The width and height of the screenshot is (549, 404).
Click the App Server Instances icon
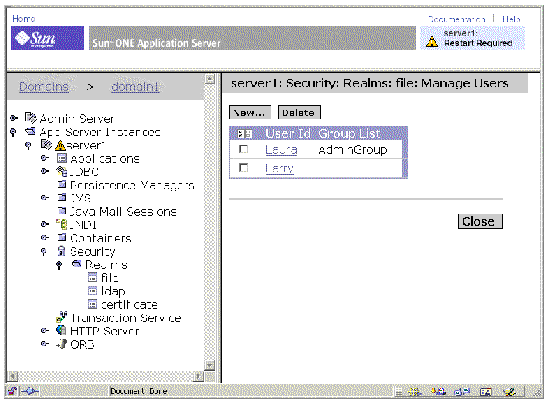click(x=30, y=131)
